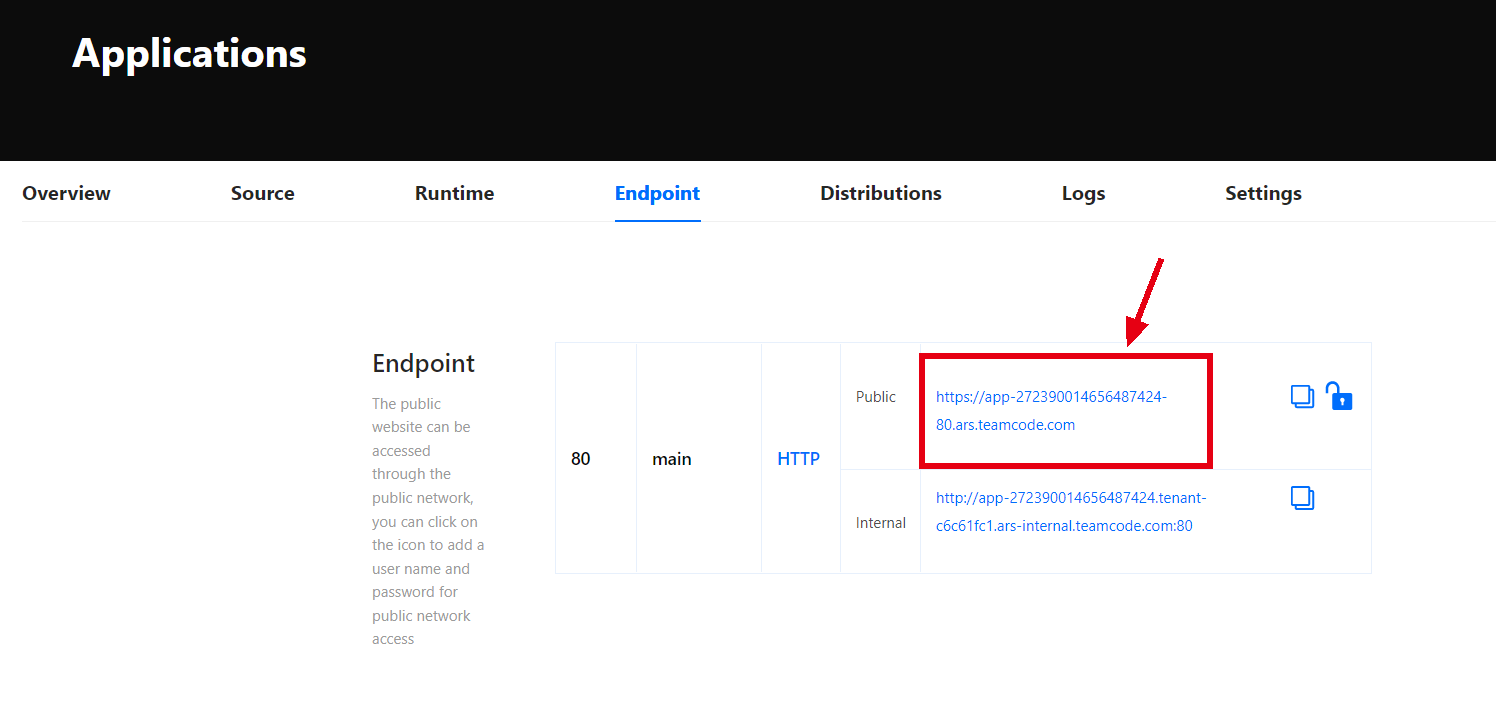Open the Settings tab
This screenshot has height=703, width=1496.
click(1263, 193)
